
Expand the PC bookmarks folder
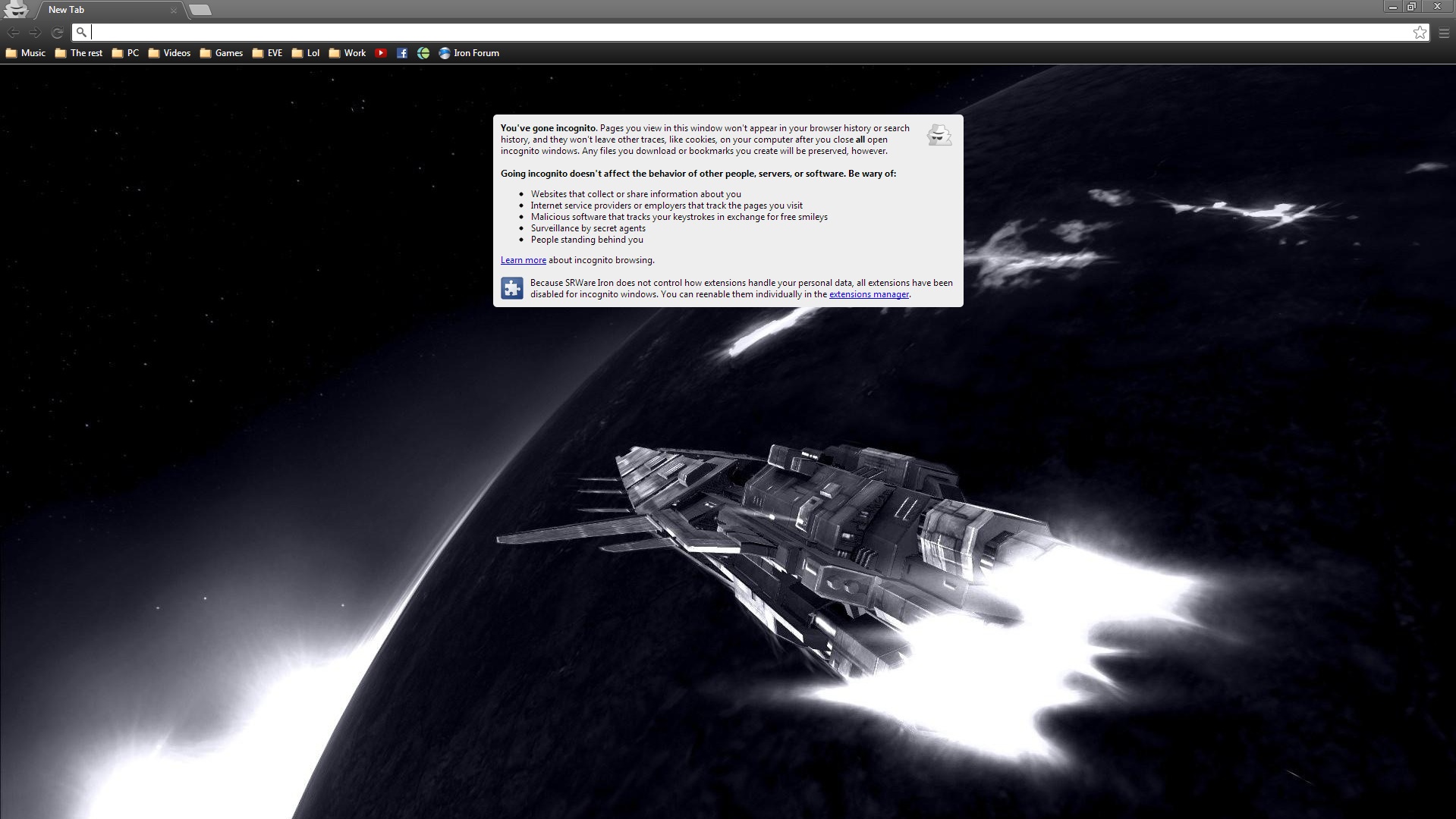tap(125, 53)
